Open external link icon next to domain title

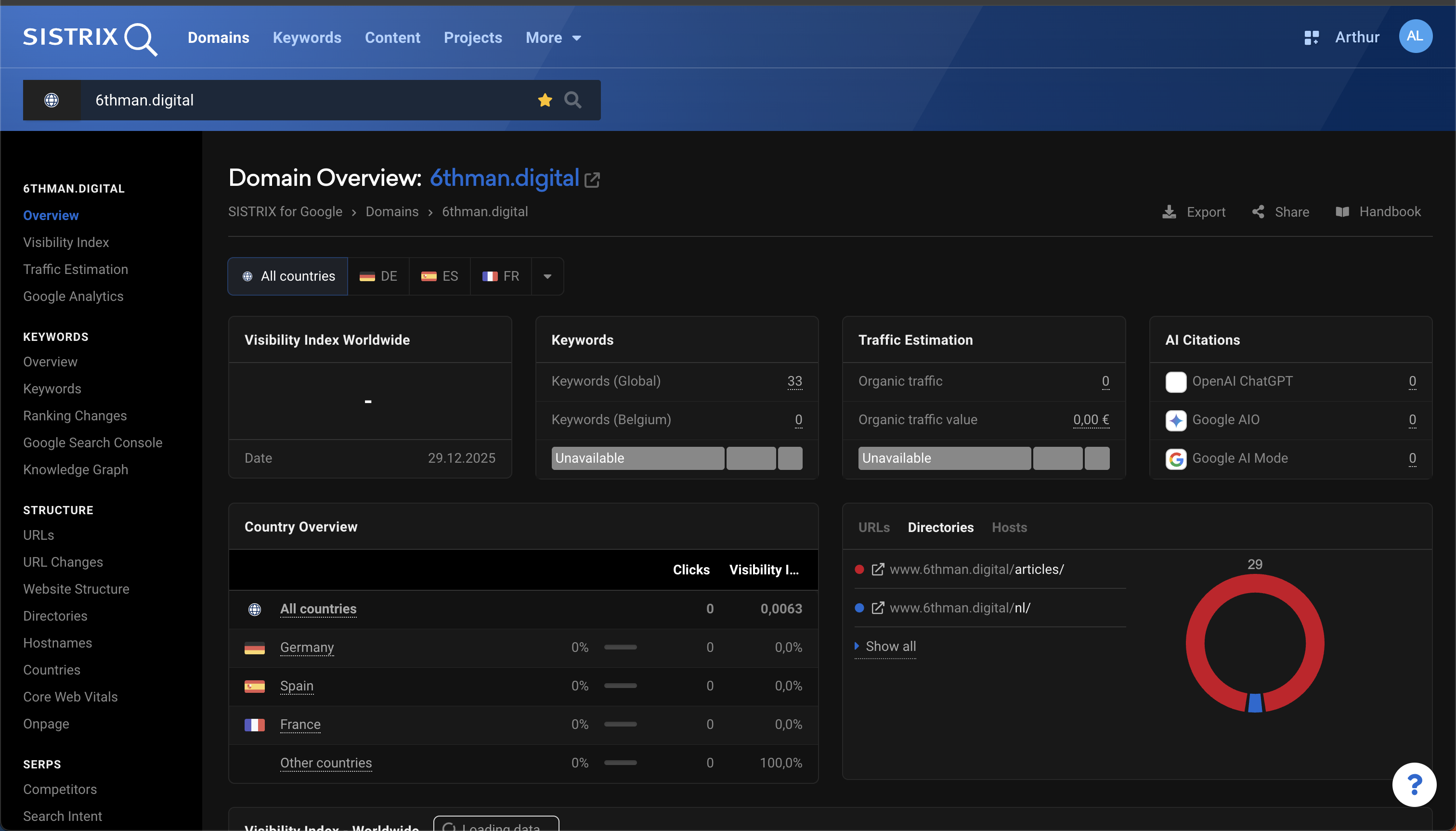tap(592, 180)
